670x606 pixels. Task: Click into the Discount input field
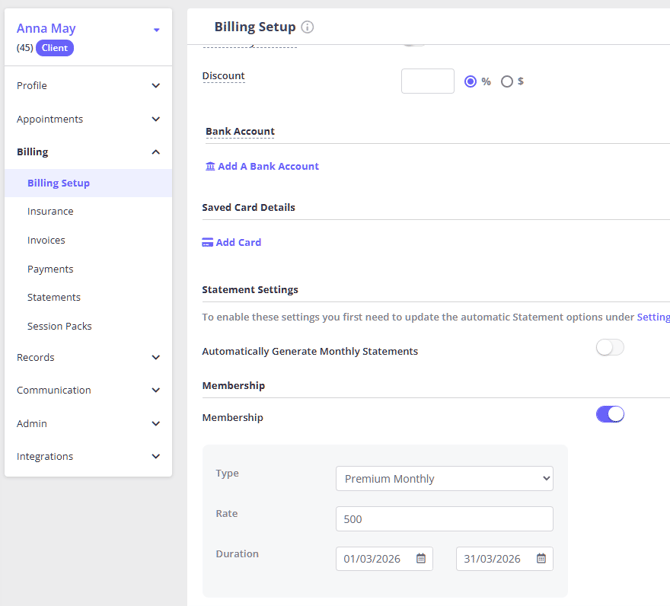[x=427, y=81]
